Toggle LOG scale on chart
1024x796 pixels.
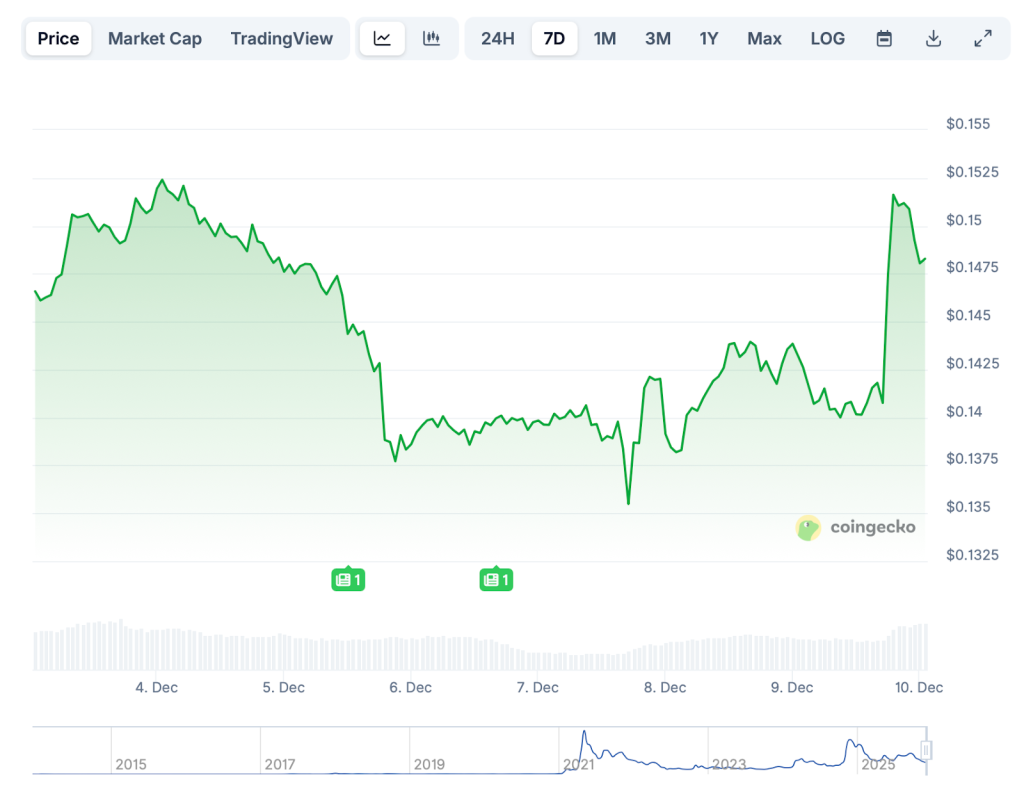coord(827,39)
